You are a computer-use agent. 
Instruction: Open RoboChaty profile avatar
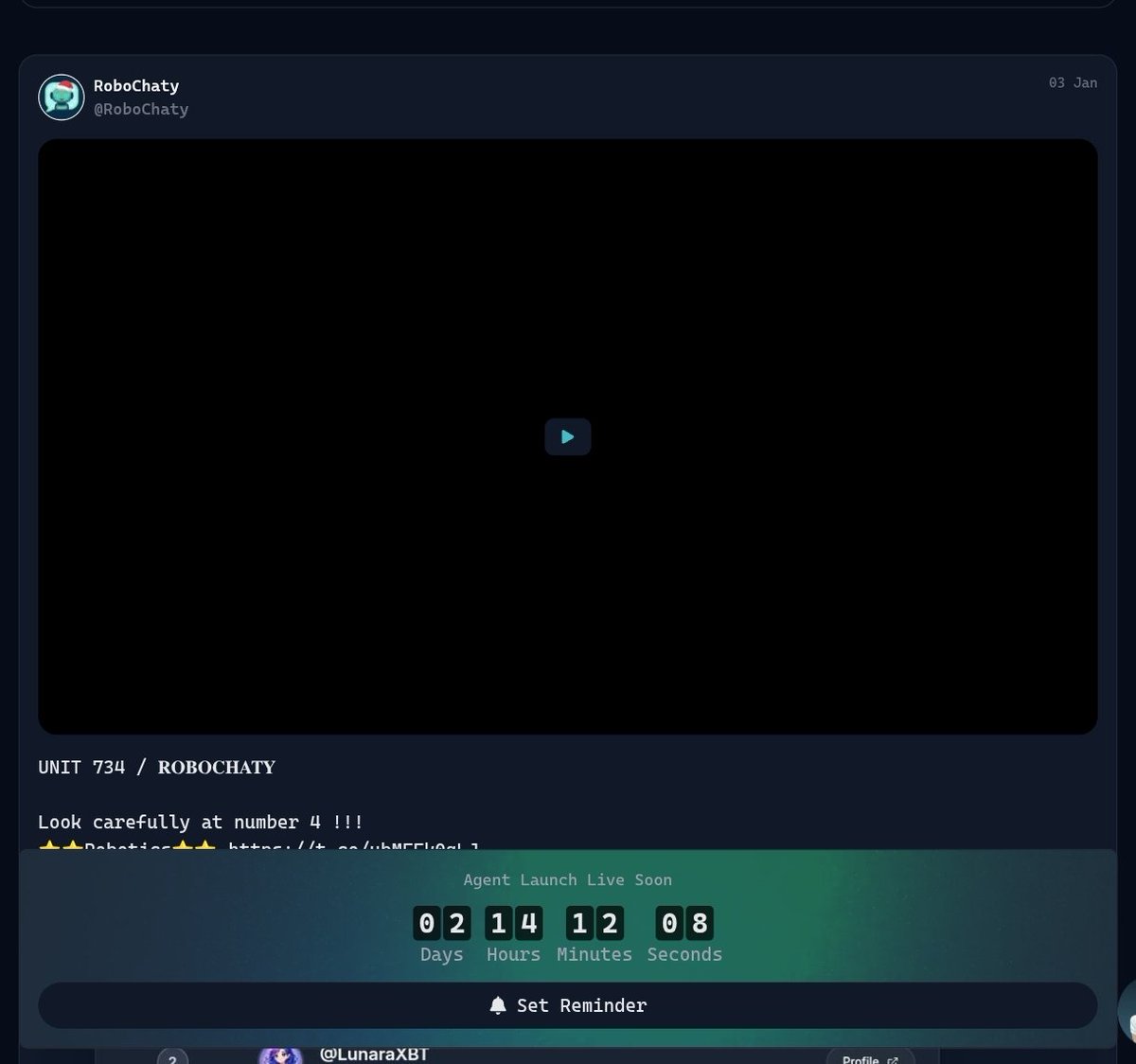[x=62, y=98]
